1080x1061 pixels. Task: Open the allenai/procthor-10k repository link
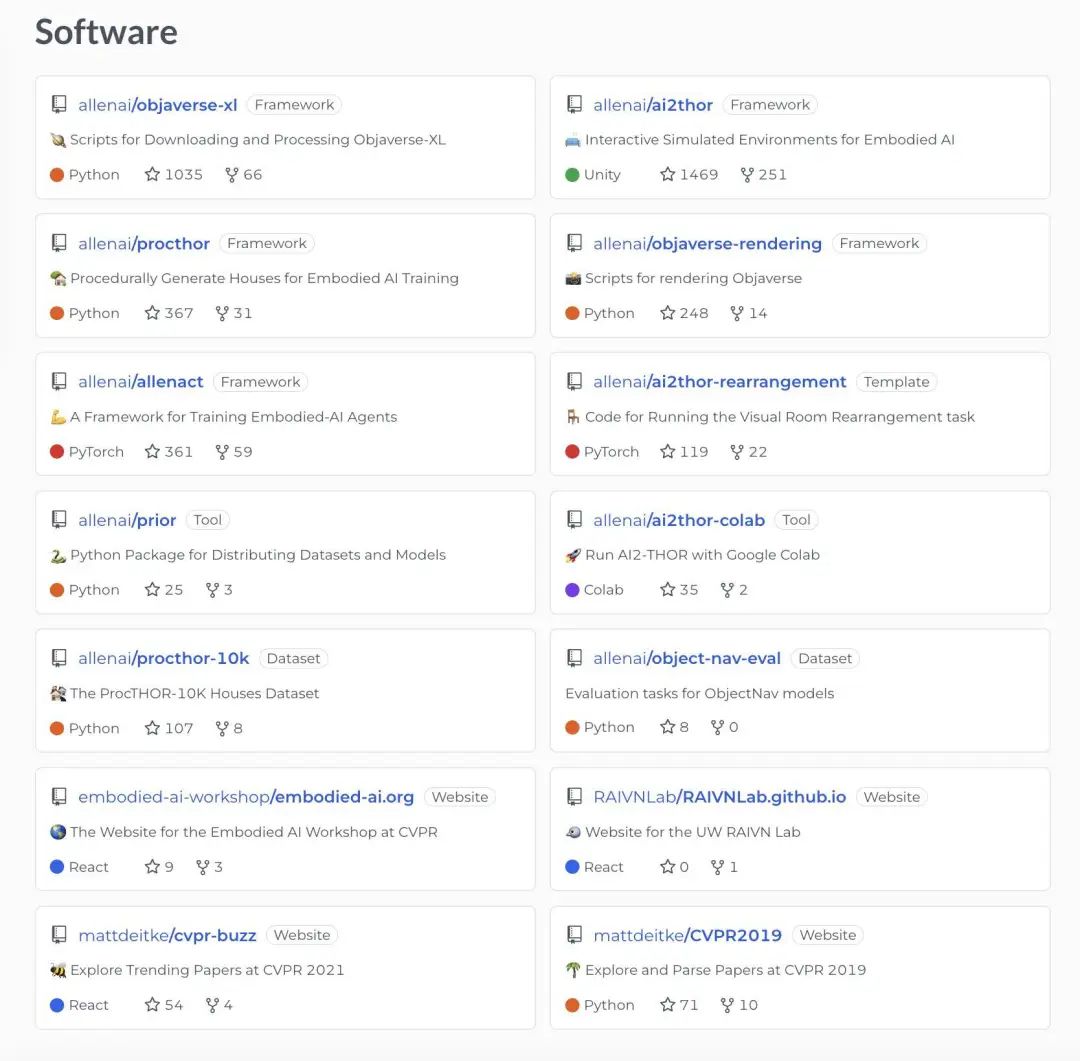(164, 659)
